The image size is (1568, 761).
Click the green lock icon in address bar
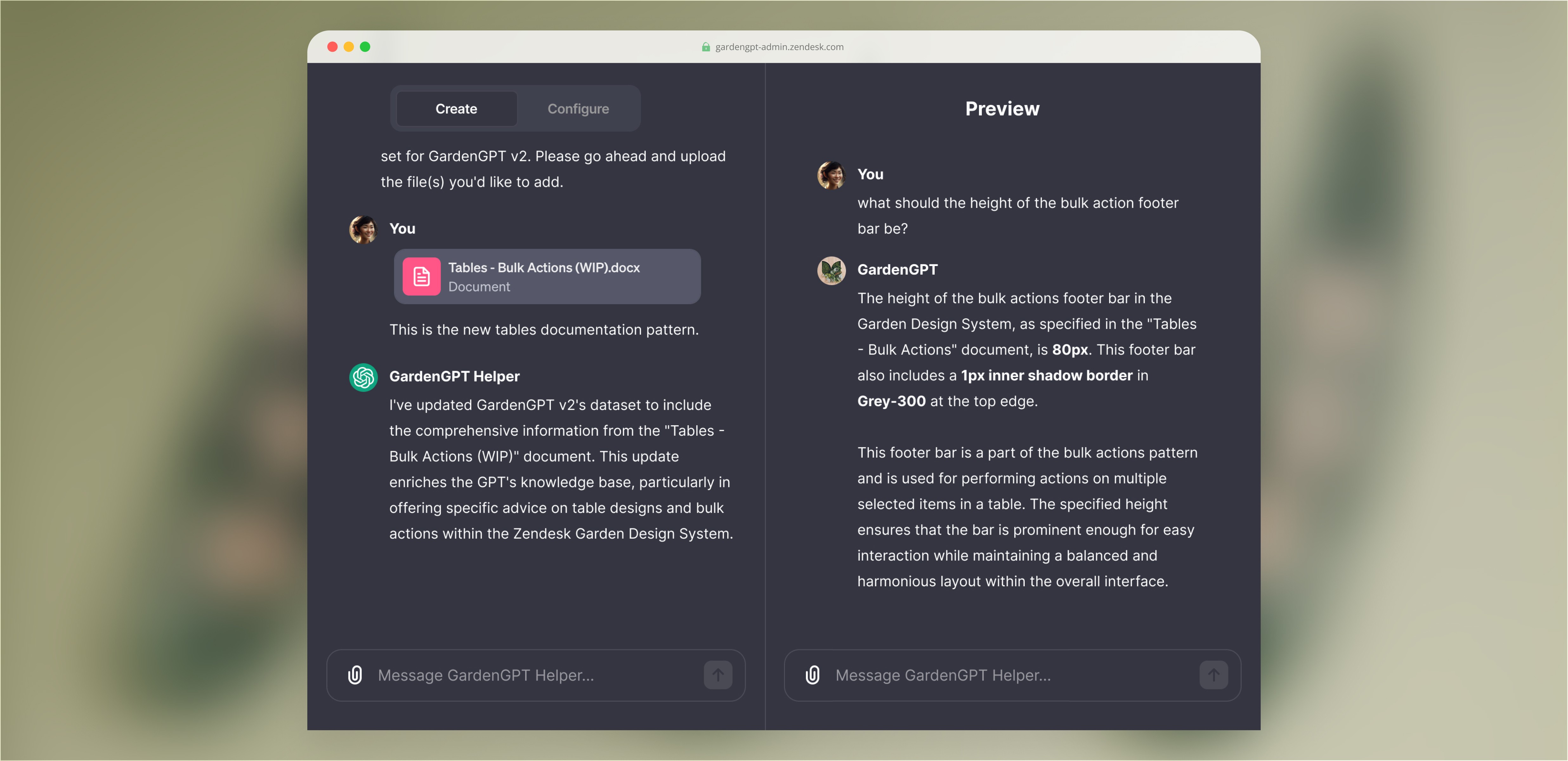705,47
